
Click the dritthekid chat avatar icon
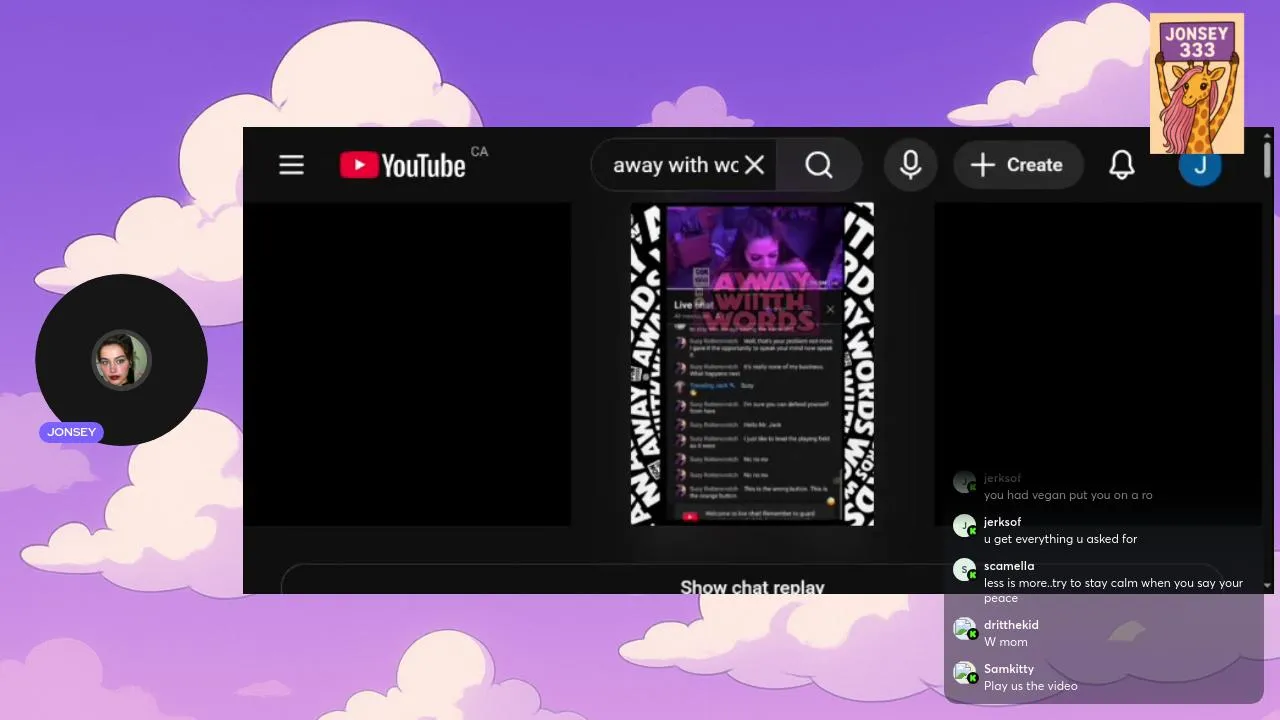964,629
